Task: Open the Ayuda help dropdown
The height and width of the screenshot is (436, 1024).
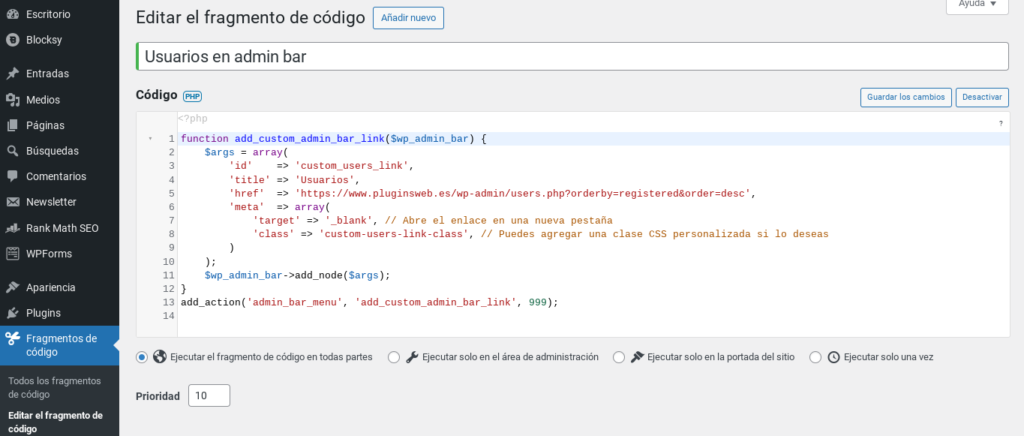Action: pyautogui.click(x=977, y=5)
